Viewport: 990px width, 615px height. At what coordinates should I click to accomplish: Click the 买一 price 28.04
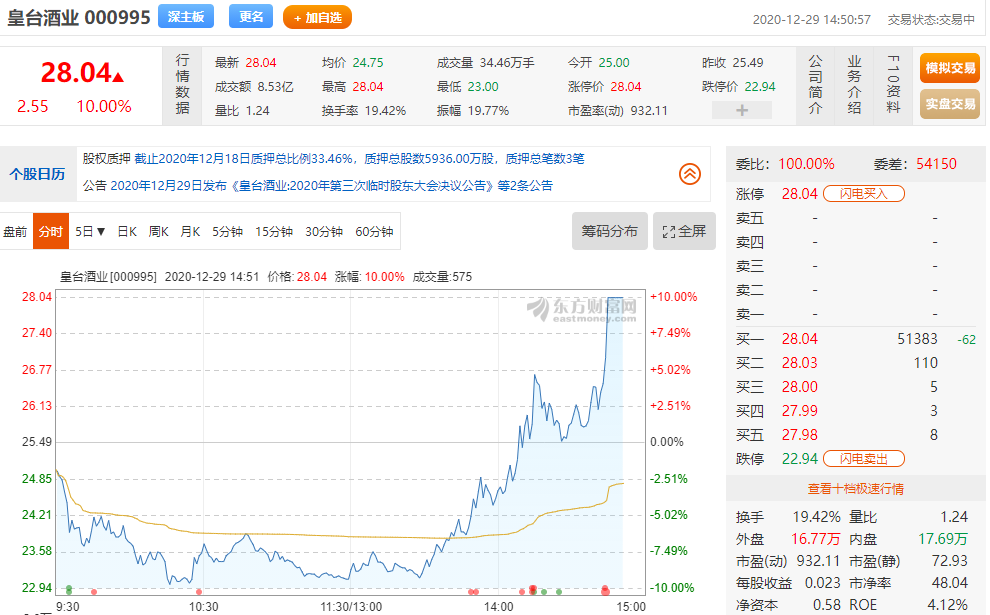(799, 339)
